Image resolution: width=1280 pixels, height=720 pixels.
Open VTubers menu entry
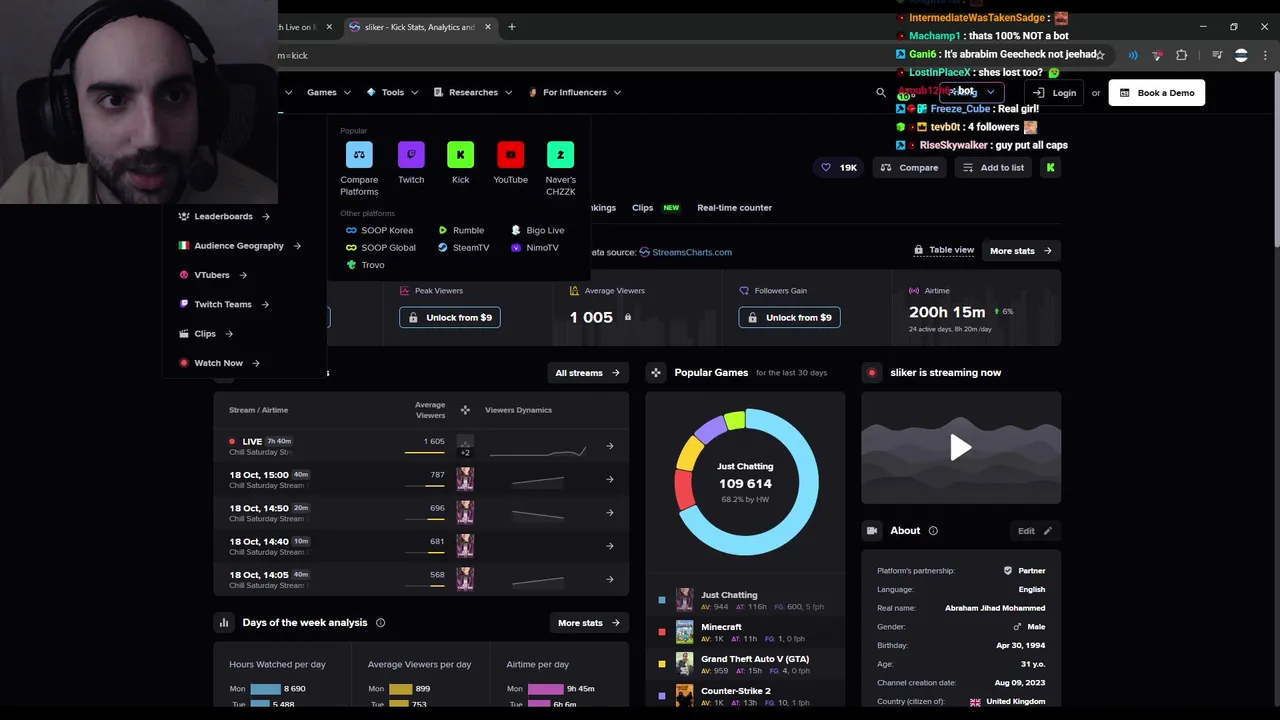(213, 275)
